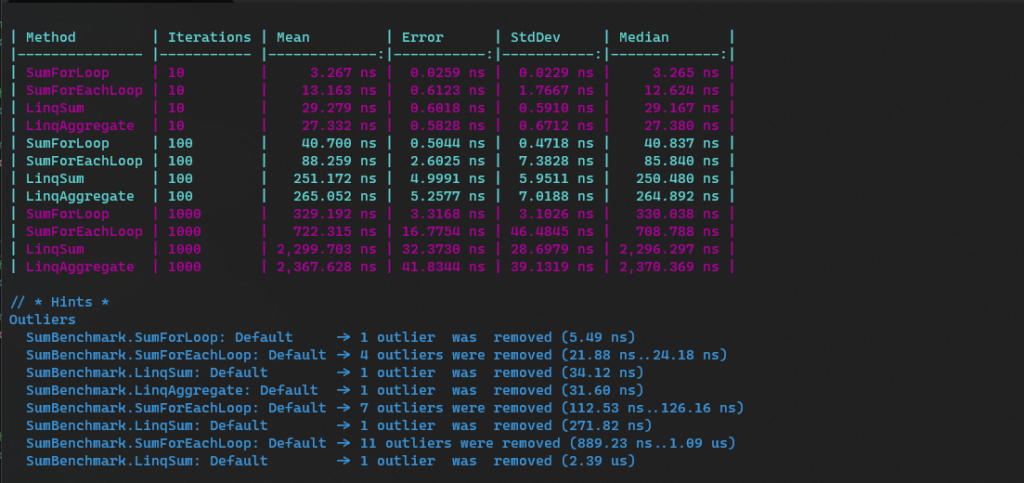The image size is (1024, 483).
Task: Click the Hints section heading
Action: [x=61, y=301]
